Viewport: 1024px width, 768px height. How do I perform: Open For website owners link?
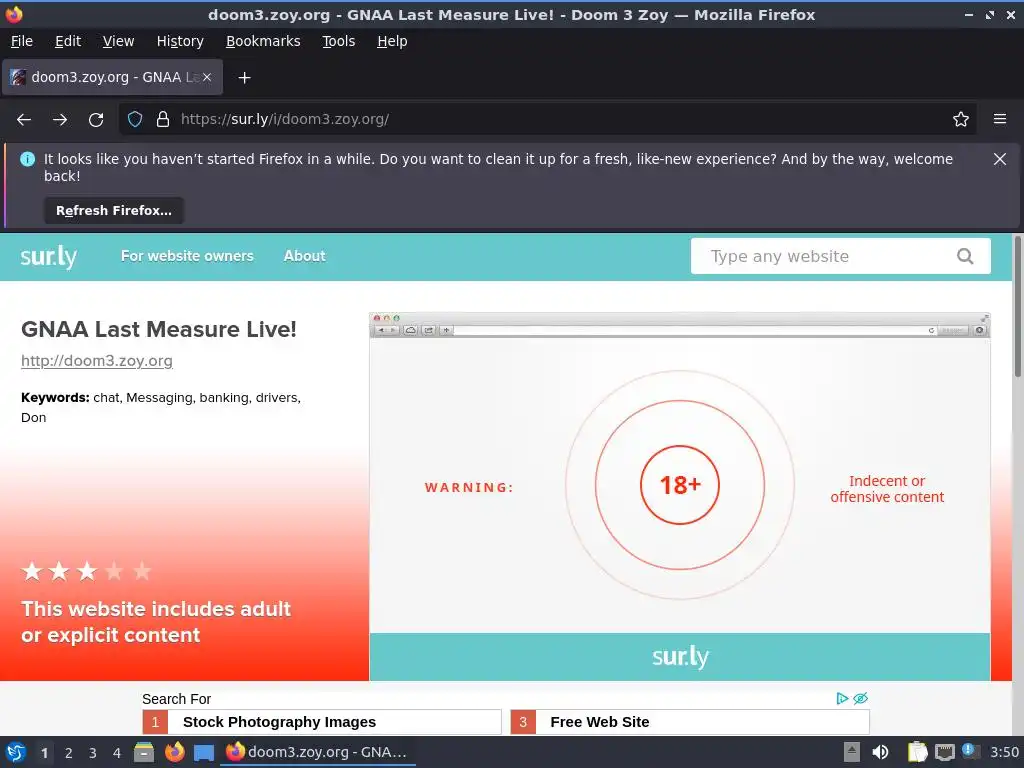pyautogui.click(x=187, y=256)
